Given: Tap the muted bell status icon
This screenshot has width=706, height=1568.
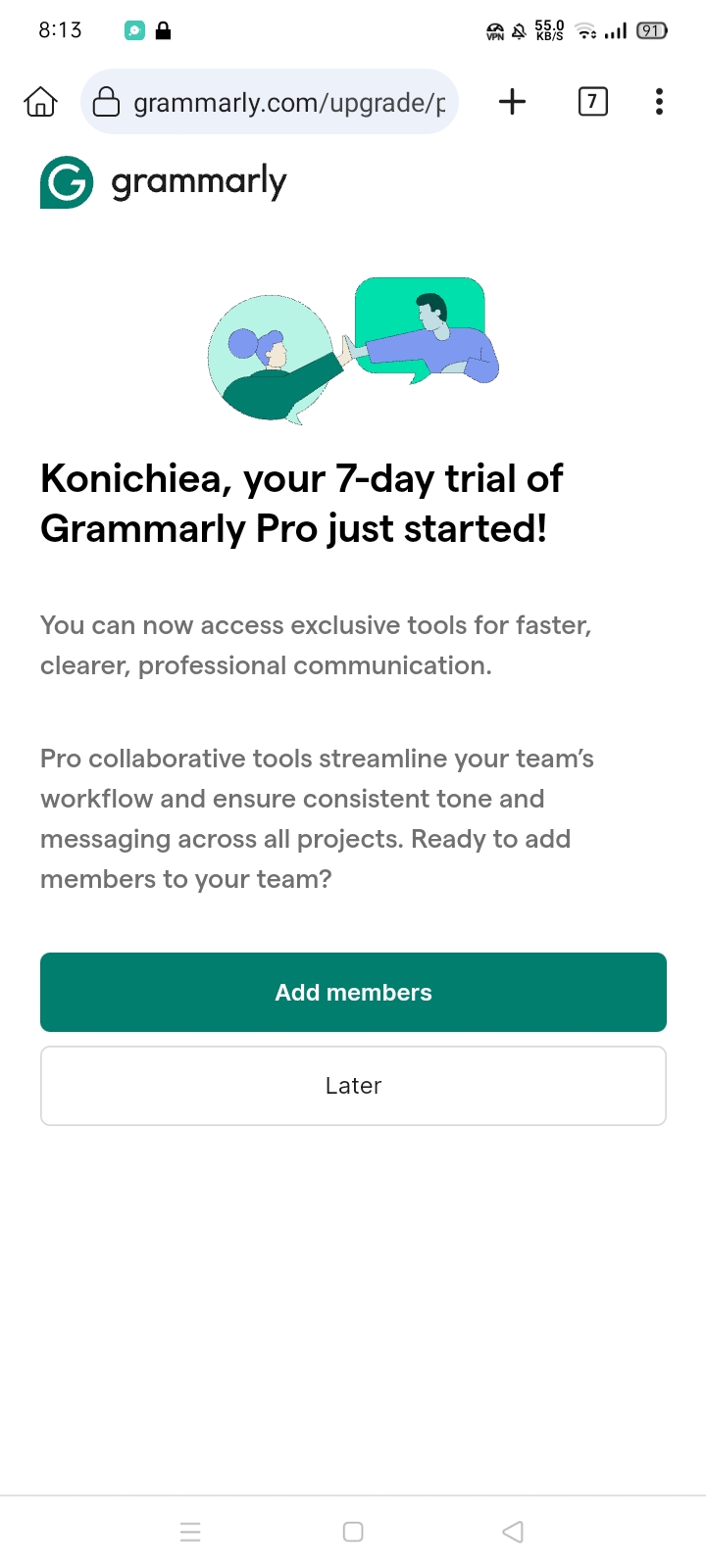Looking at the screenshot, I should [519, 32].
